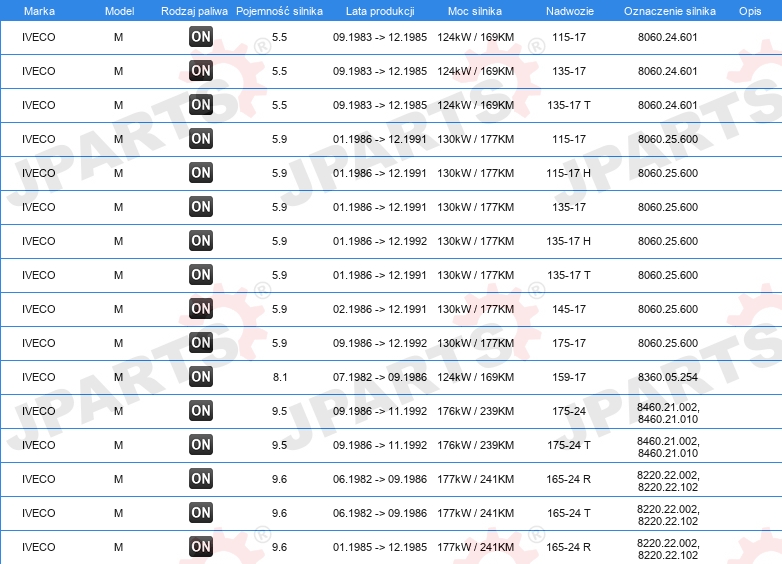Click the 175-24 T body cell
Image resolution: width=782 pixels, height=564 pixels.
click(569, 445)
